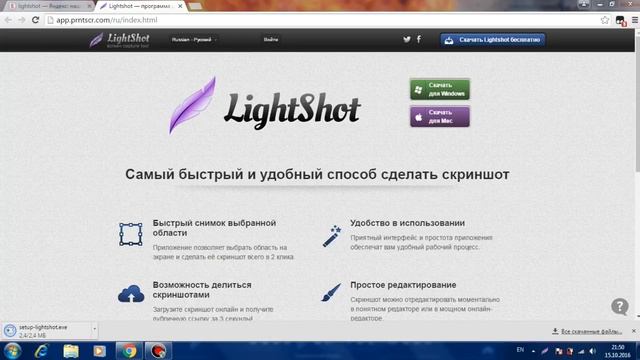Click the Chrome icon in the taskbar
Screen dimensions: 640x360
coord(129,351)
